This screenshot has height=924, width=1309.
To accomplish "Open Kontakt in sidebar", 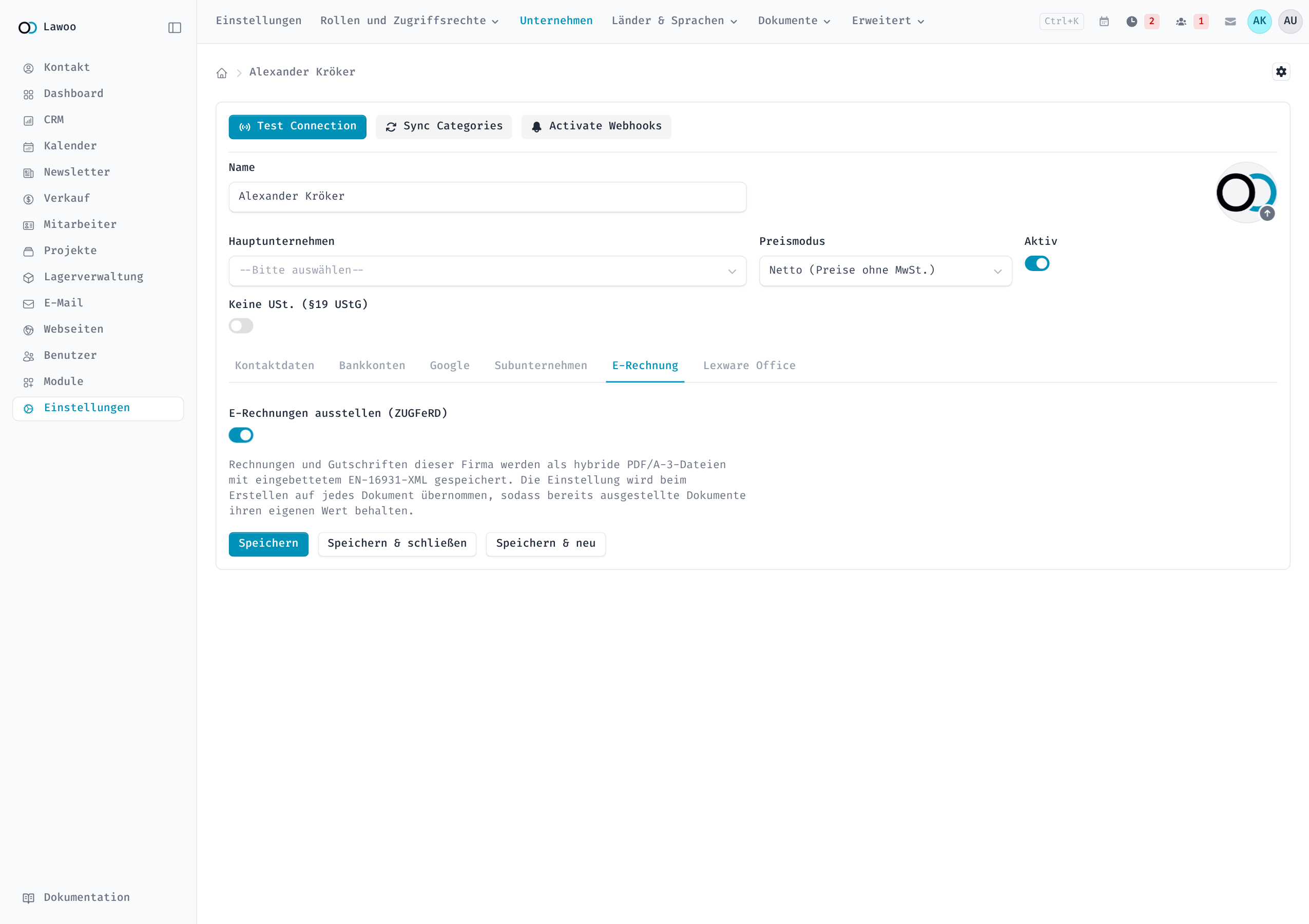I will tap(98, 68).
